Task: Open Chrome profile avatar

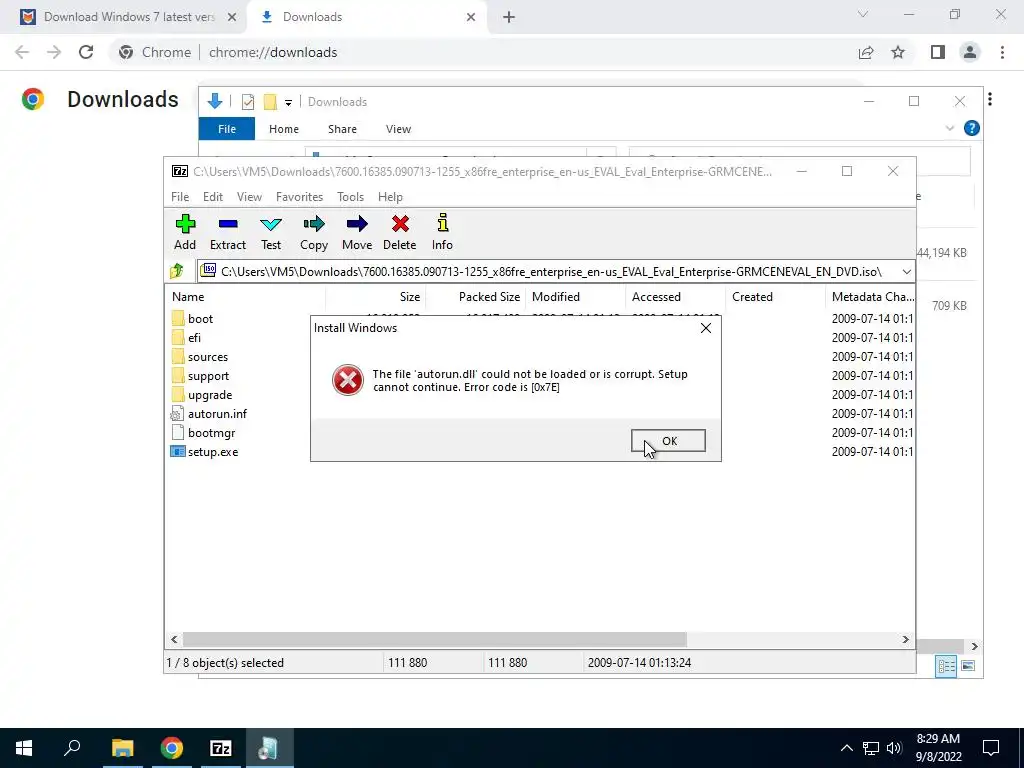Action: (970, 52)
